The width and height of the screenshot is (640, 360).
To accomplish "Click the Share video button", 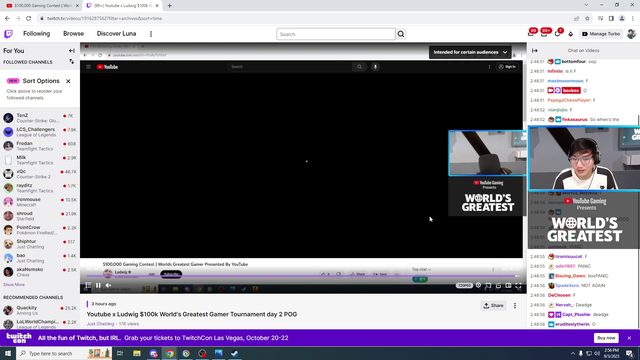I will 493,306.
